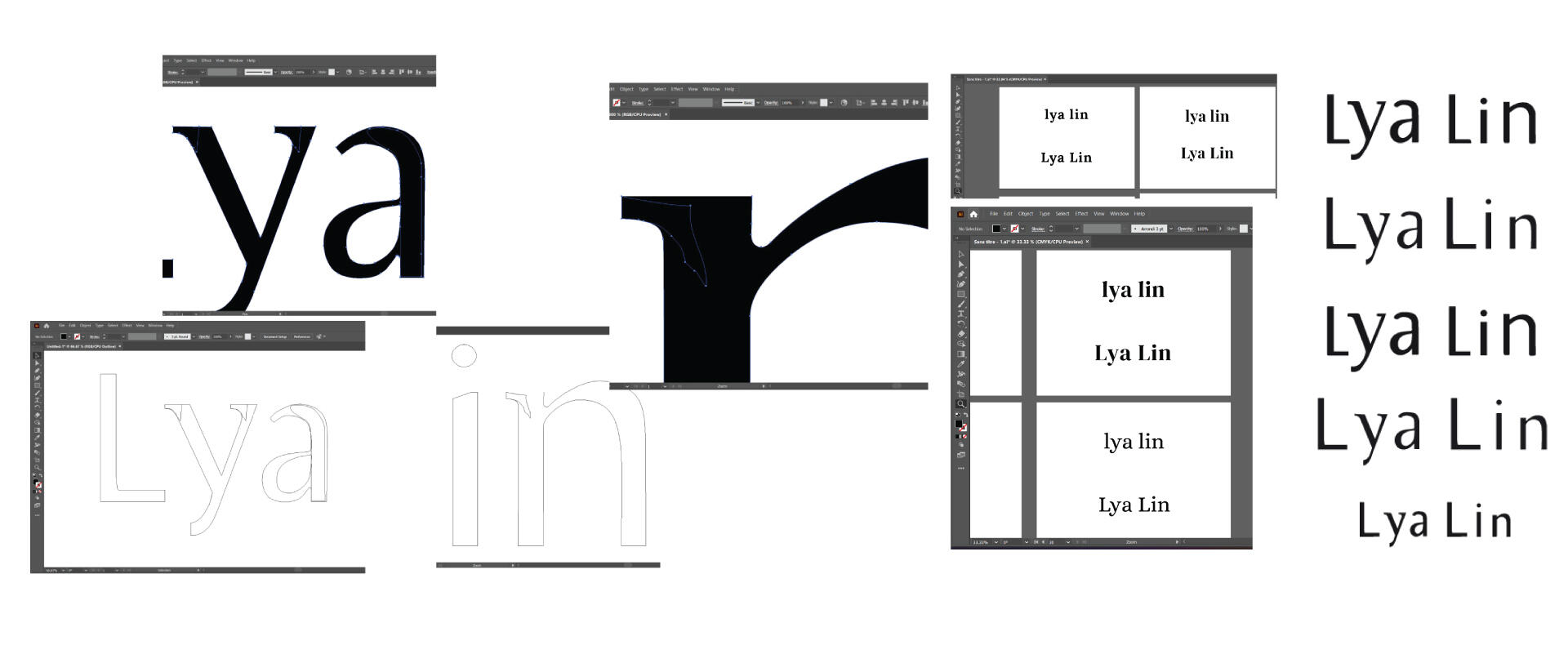Click black fill swatch in Arrondi 3 pt control bar
Viewport: 1568px width, 654px height.
(996, 229)
